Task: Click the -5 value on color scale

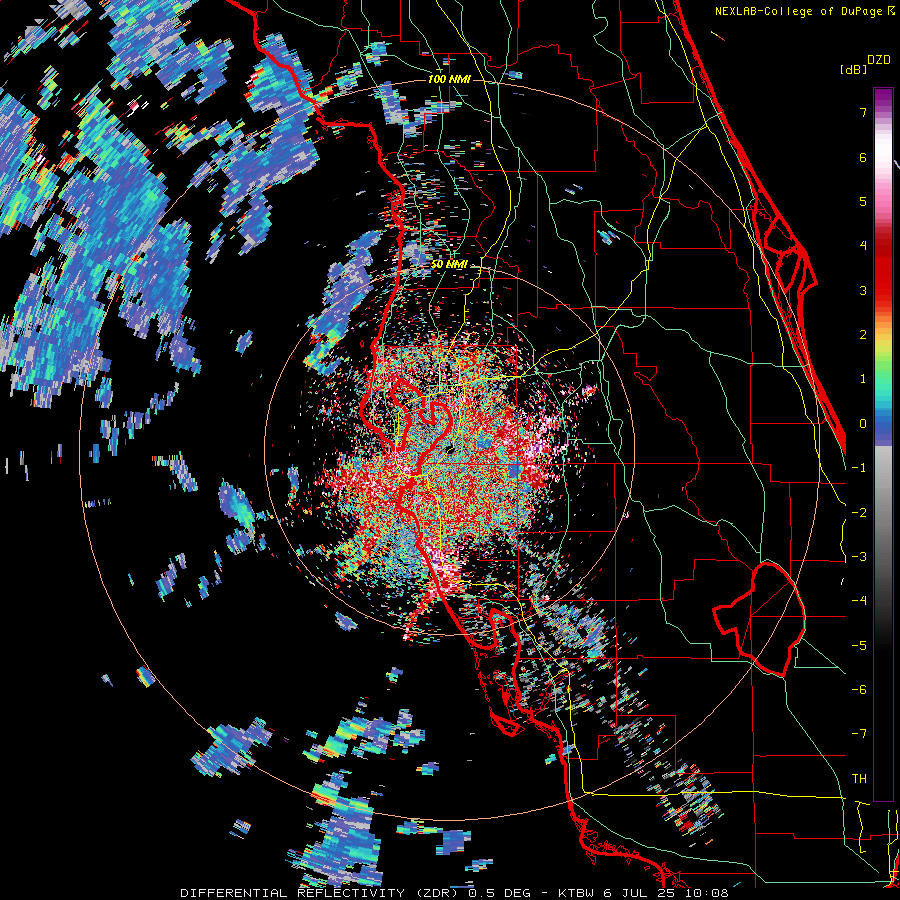Action: coord(859,646)
